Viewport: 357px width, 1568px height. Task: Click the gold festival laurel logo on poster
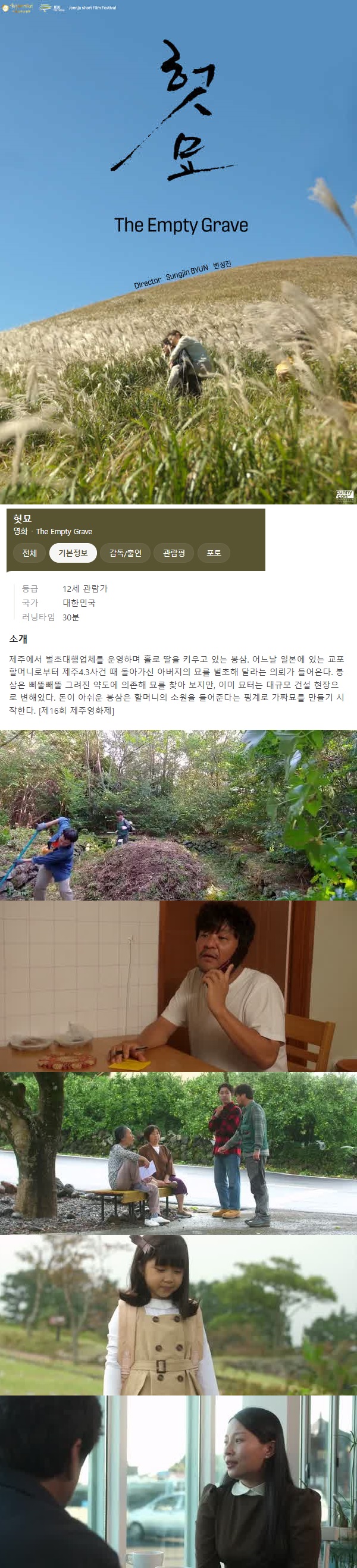[18, 8]
